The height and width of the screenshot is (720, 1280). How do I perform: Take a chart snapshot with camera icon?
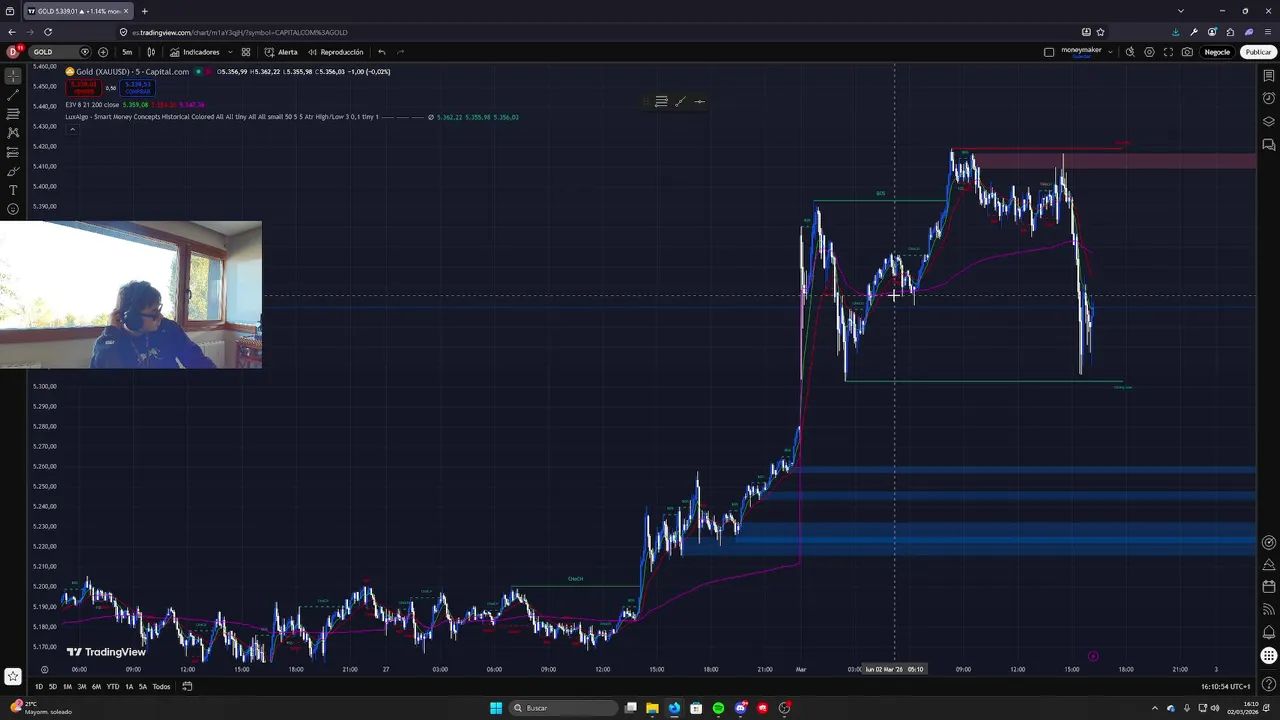[x=1187, y=52]
